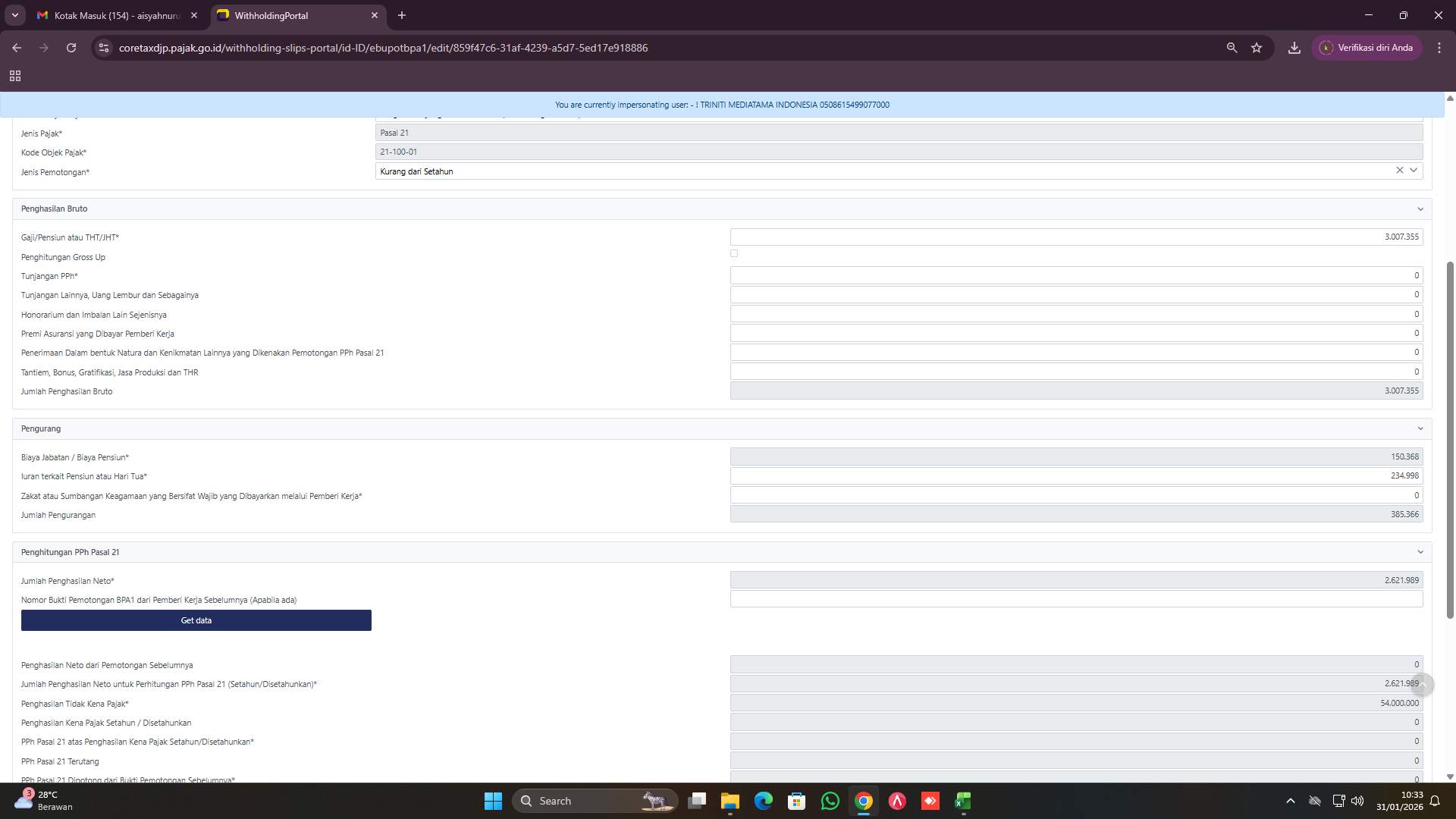Open Microsoft Edge from the taskbar
The width and height of the screenshot is (1456, 819).
(x=763, y=801)
